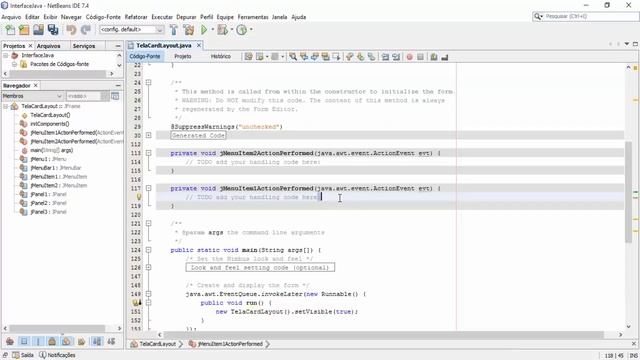Toggle Show Static Members navigator filter

(x=38, y=342)
